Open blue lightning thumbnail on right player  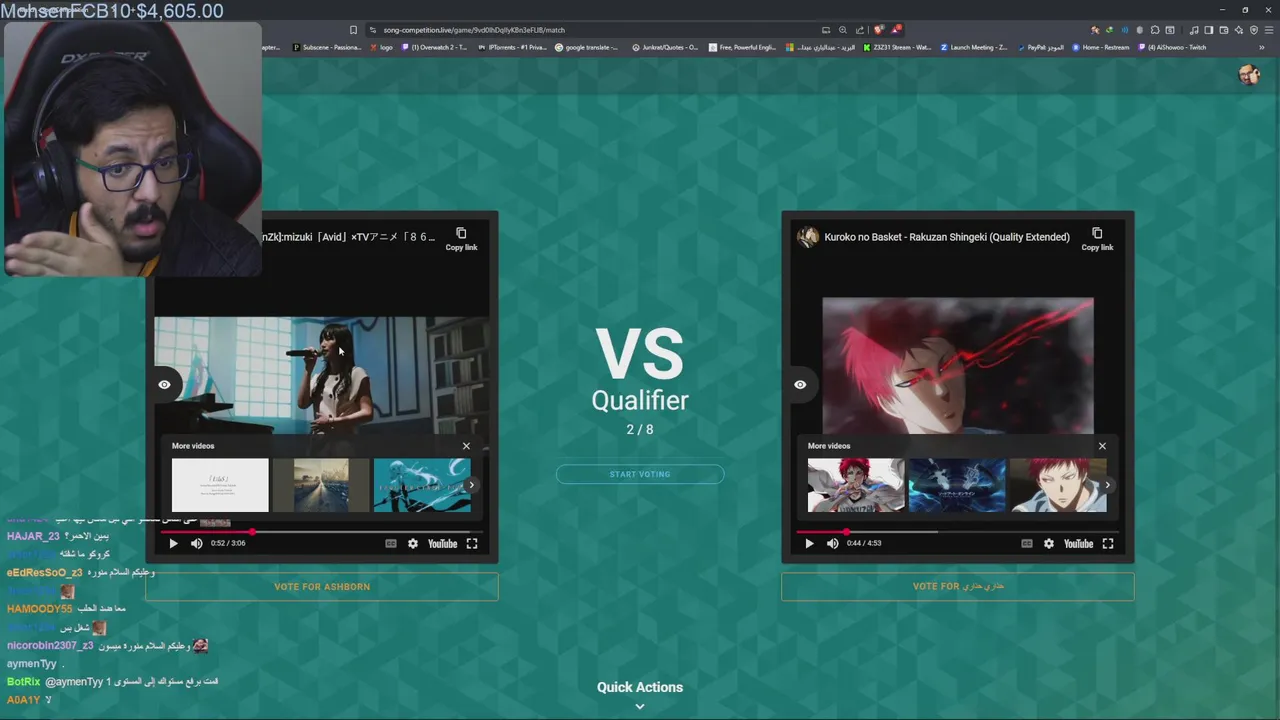[x=957, y=485]
